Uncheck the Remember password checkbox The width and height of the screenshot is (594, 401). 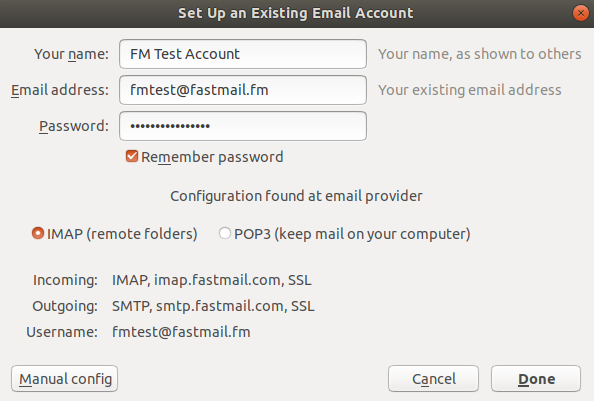[132, 156]
